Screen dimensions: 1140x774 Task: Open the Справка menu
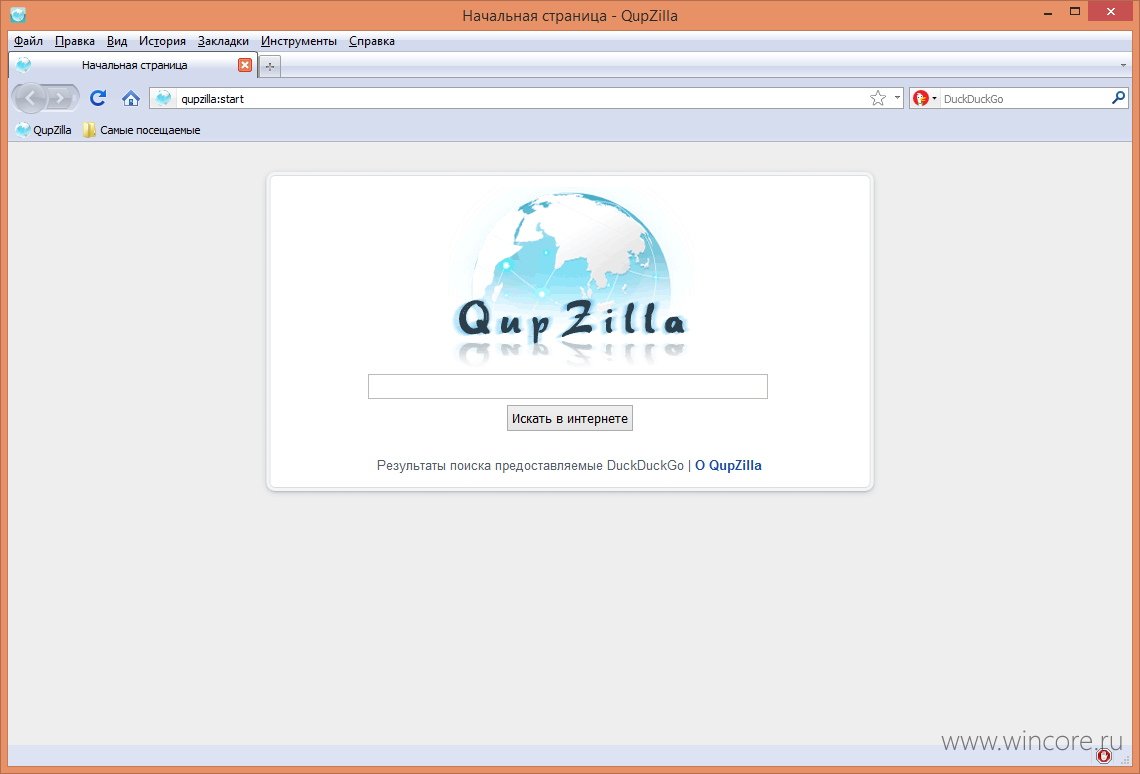372,41
